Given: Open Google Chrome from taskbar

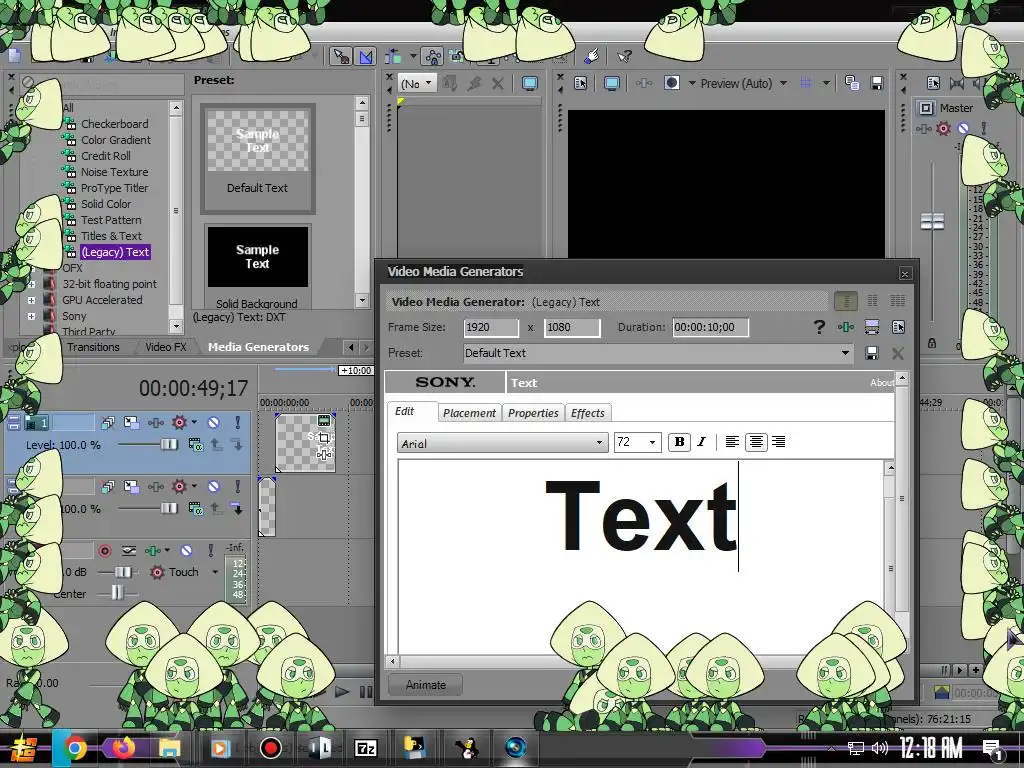Looking at the screenshot, I should click(74, 748).
